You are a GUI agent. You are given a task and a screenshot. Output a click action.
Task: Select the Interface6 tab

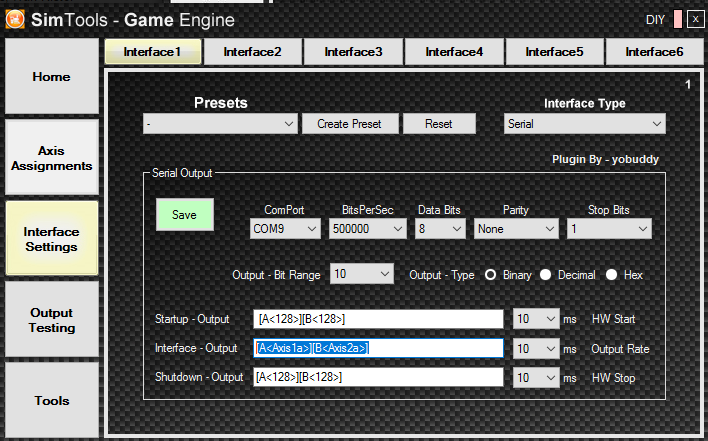pyautogui.click(x=654, y=51)
